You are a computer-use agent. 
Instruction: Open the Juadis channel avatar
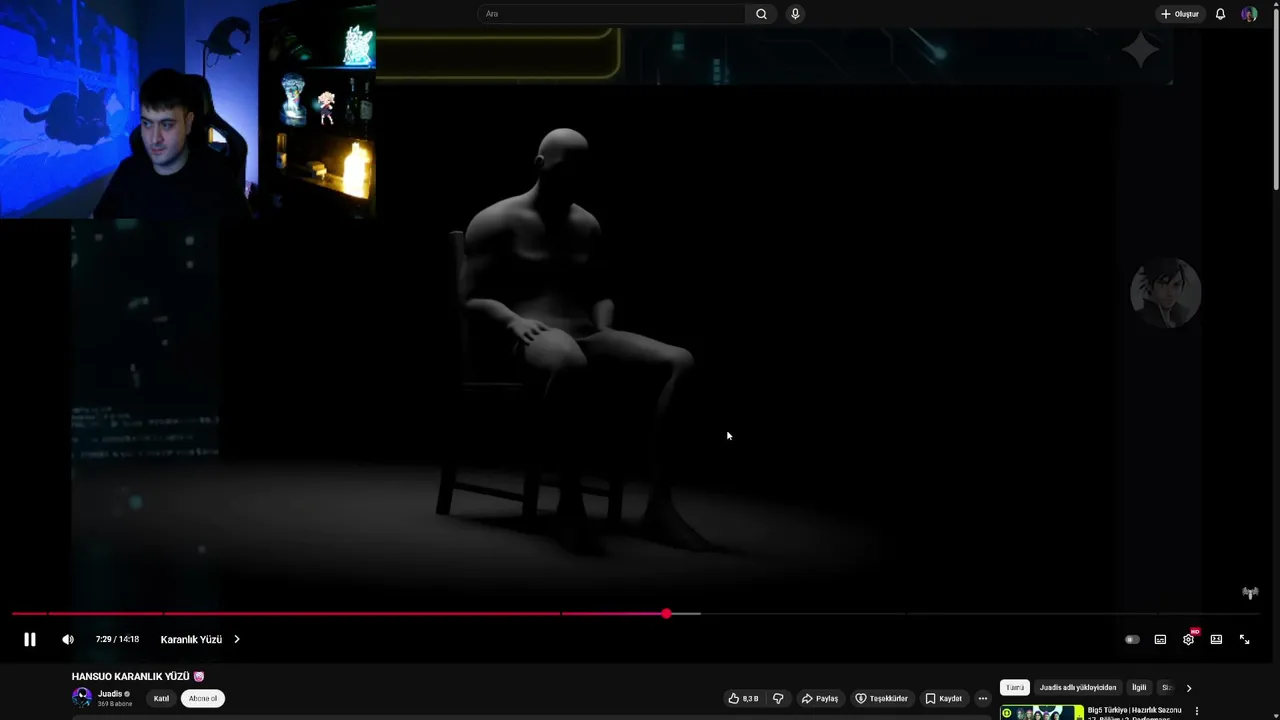point(82,697)
